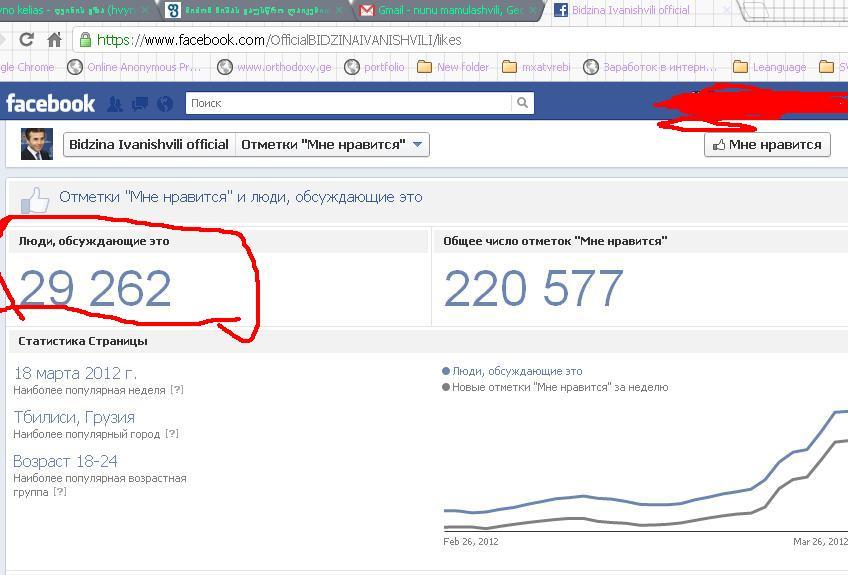Click the Мне нравится like button
This screenshot has width=848, height=575.
pos(767,145)
